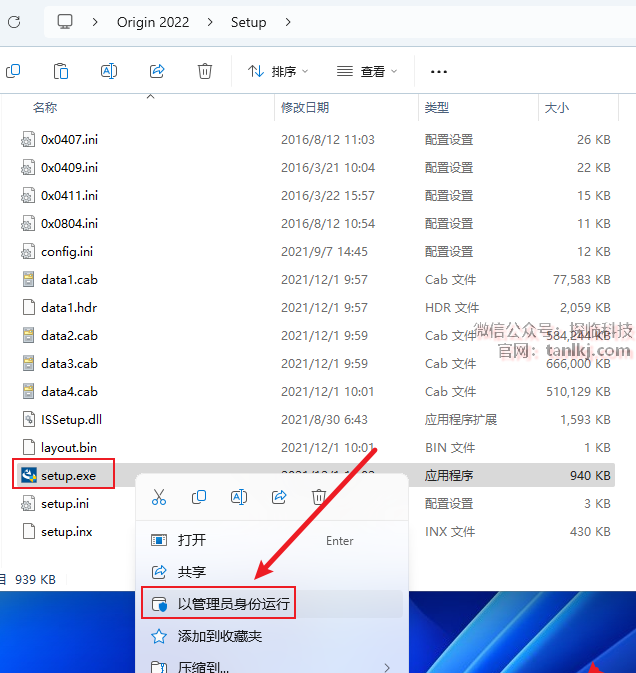
Task: Sort by the 修改日期 column header
Action: 305,107
